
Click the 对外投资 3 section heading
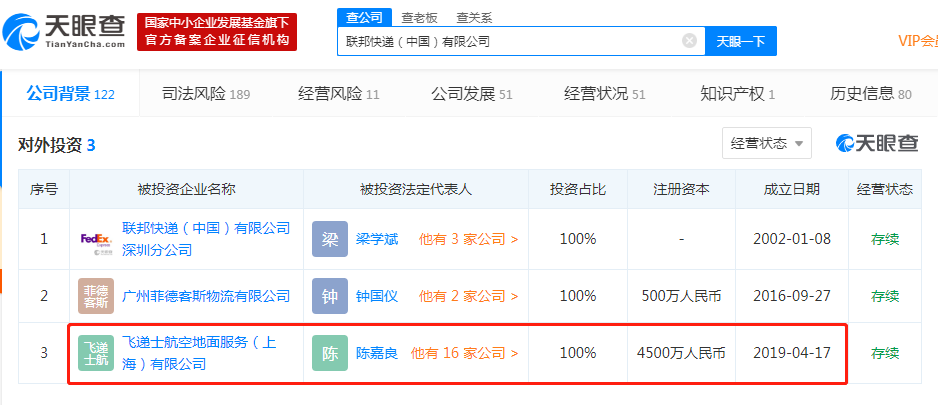(57, 145)
